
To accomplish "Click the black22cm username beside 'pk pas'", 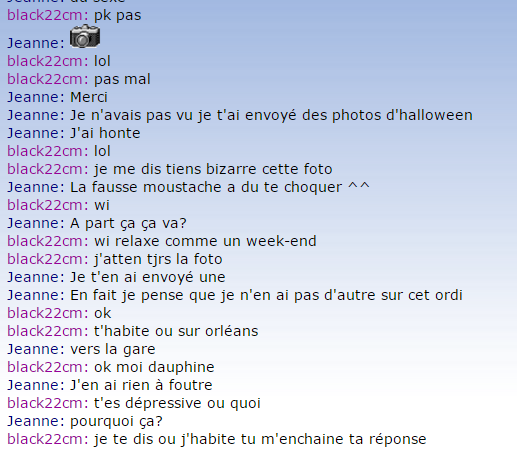I will [x=48, y=15].
